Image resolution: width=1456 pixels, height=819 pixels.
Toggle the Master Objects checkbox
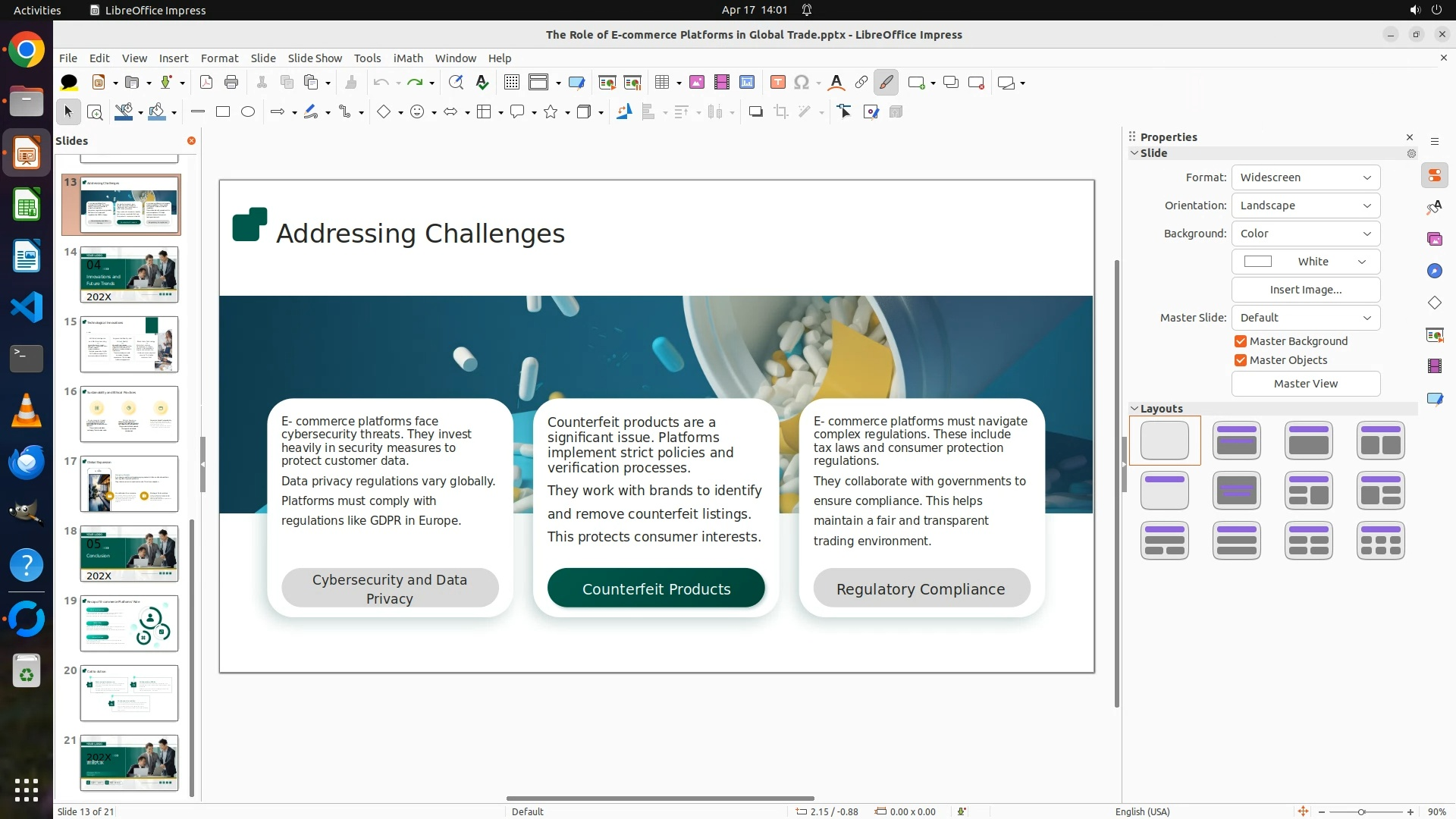1241,360
